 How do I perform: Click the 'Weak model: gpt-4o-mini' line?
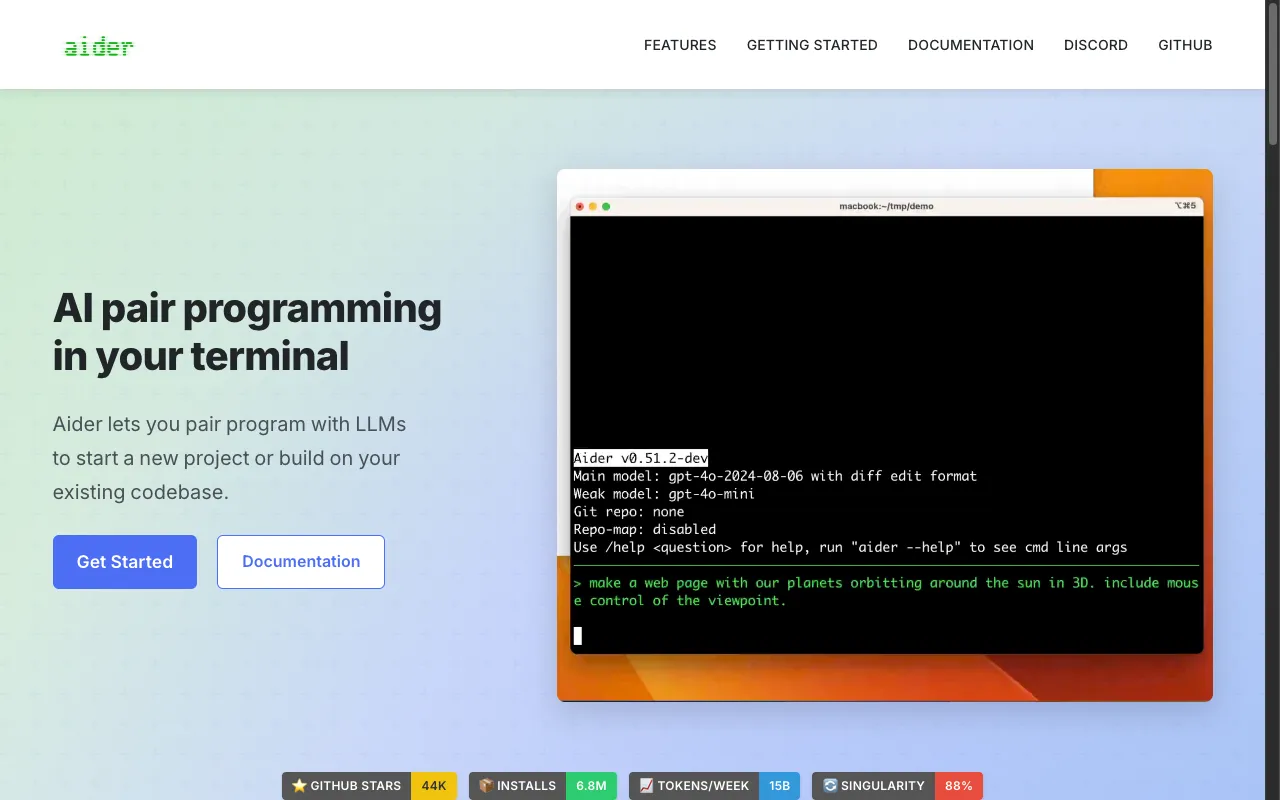(664, 494)
